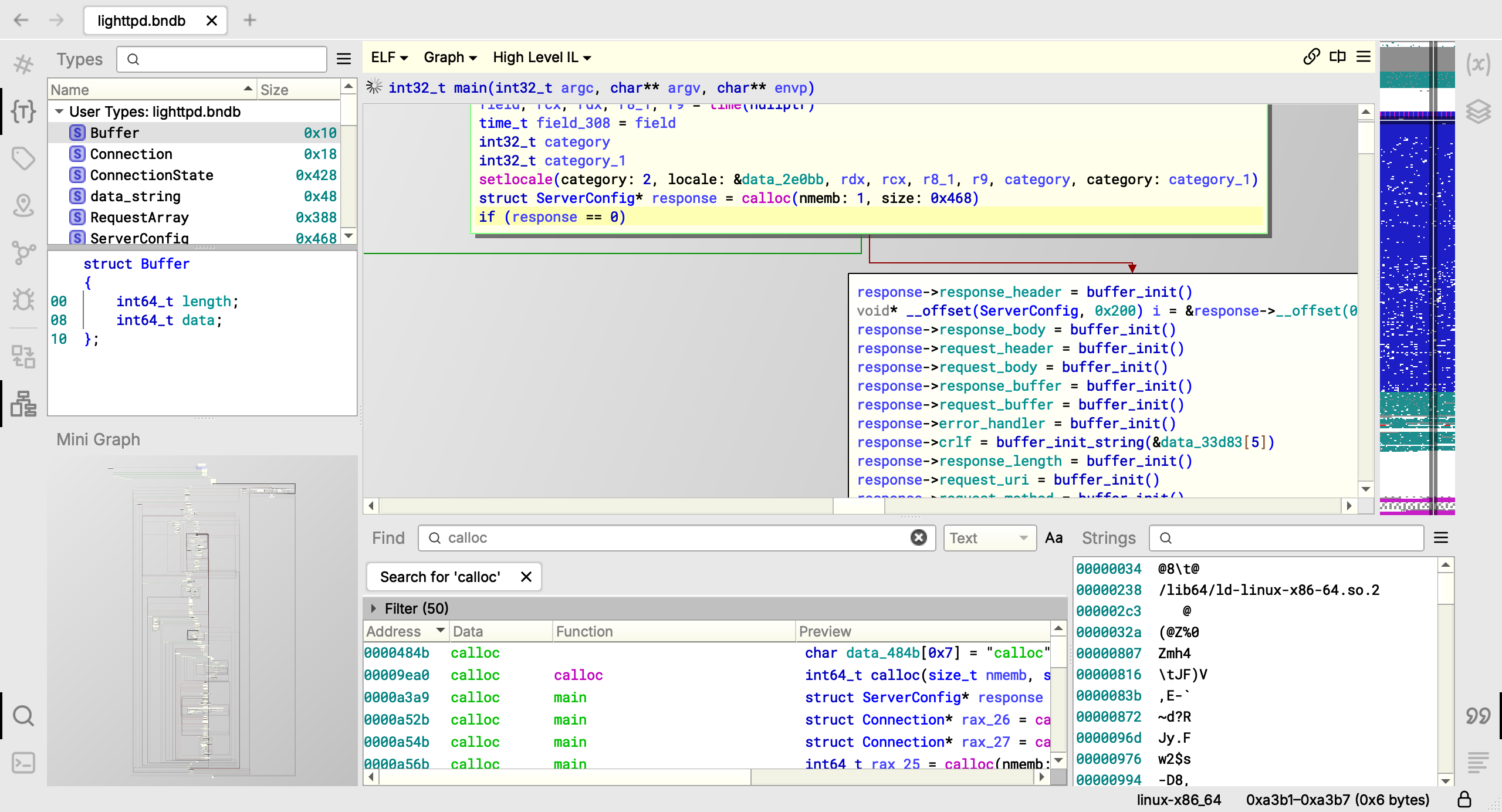Select the Connection type in list
The width and height of the screenshot is (1502, 812).
tap(131, 154)
